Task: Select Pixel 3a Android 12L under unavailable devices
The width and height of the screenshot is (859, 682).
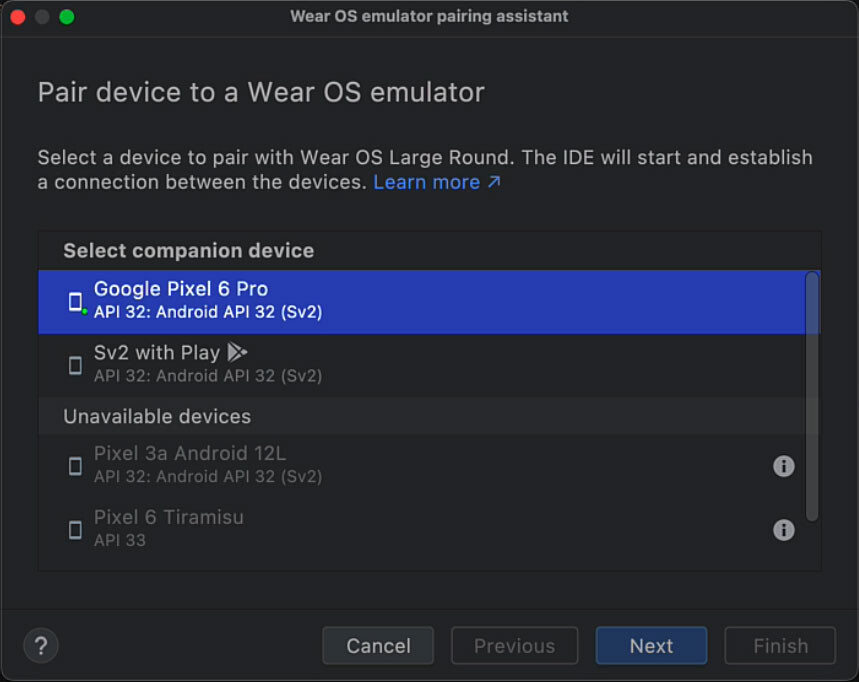Action: coord(400,464)
